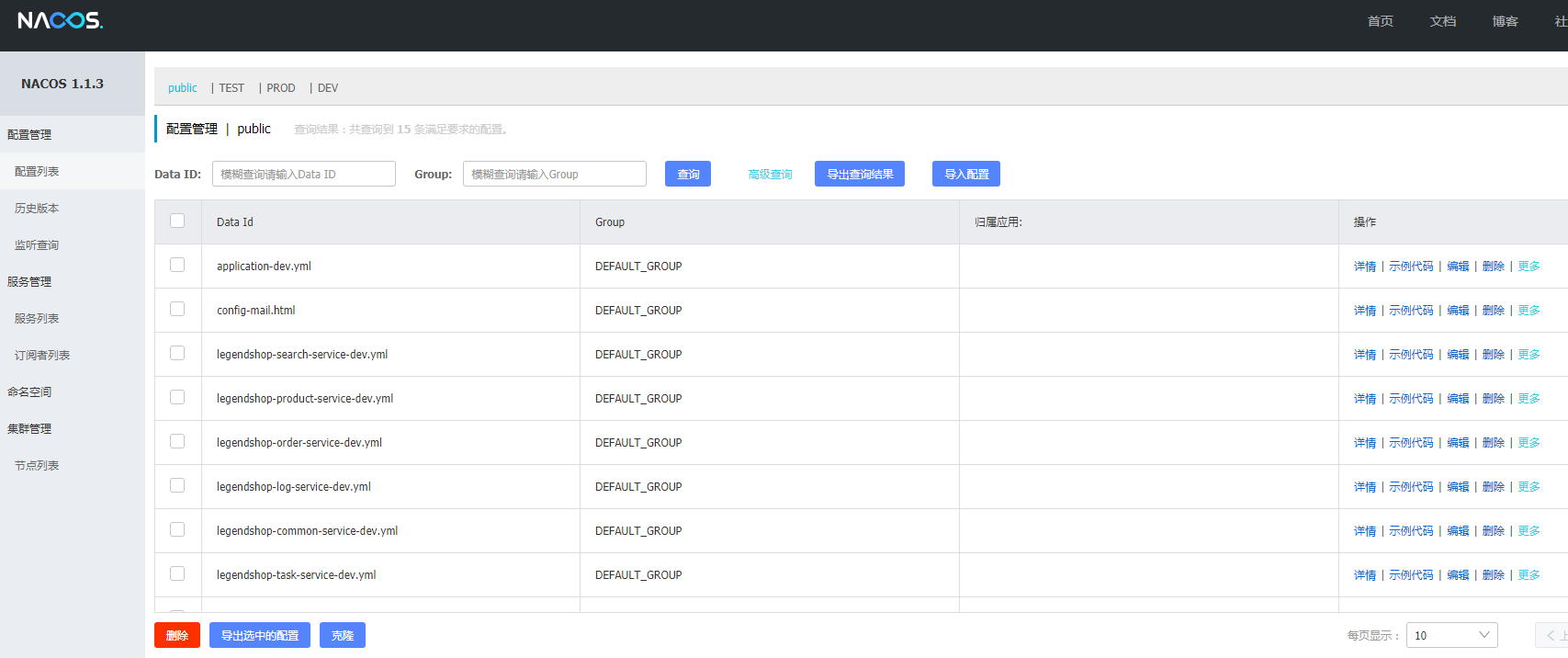Open 更多 options for legendshop-task-service-dev.yml
The height and width of the screenshot is (658, 1568).
tap(1529, 575)
